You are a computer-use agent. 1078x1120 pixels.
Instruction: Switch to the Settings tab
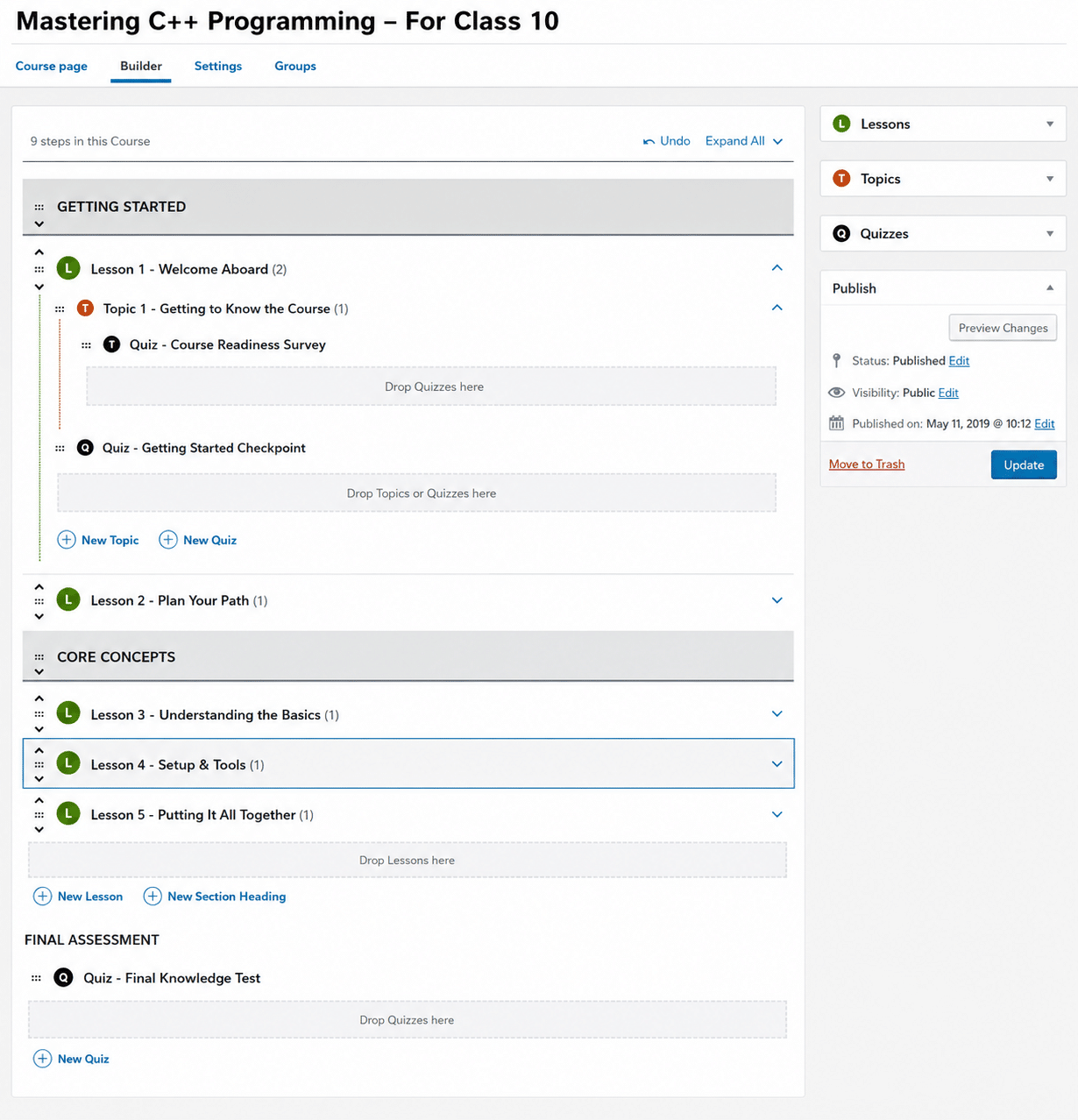(218, 66)
